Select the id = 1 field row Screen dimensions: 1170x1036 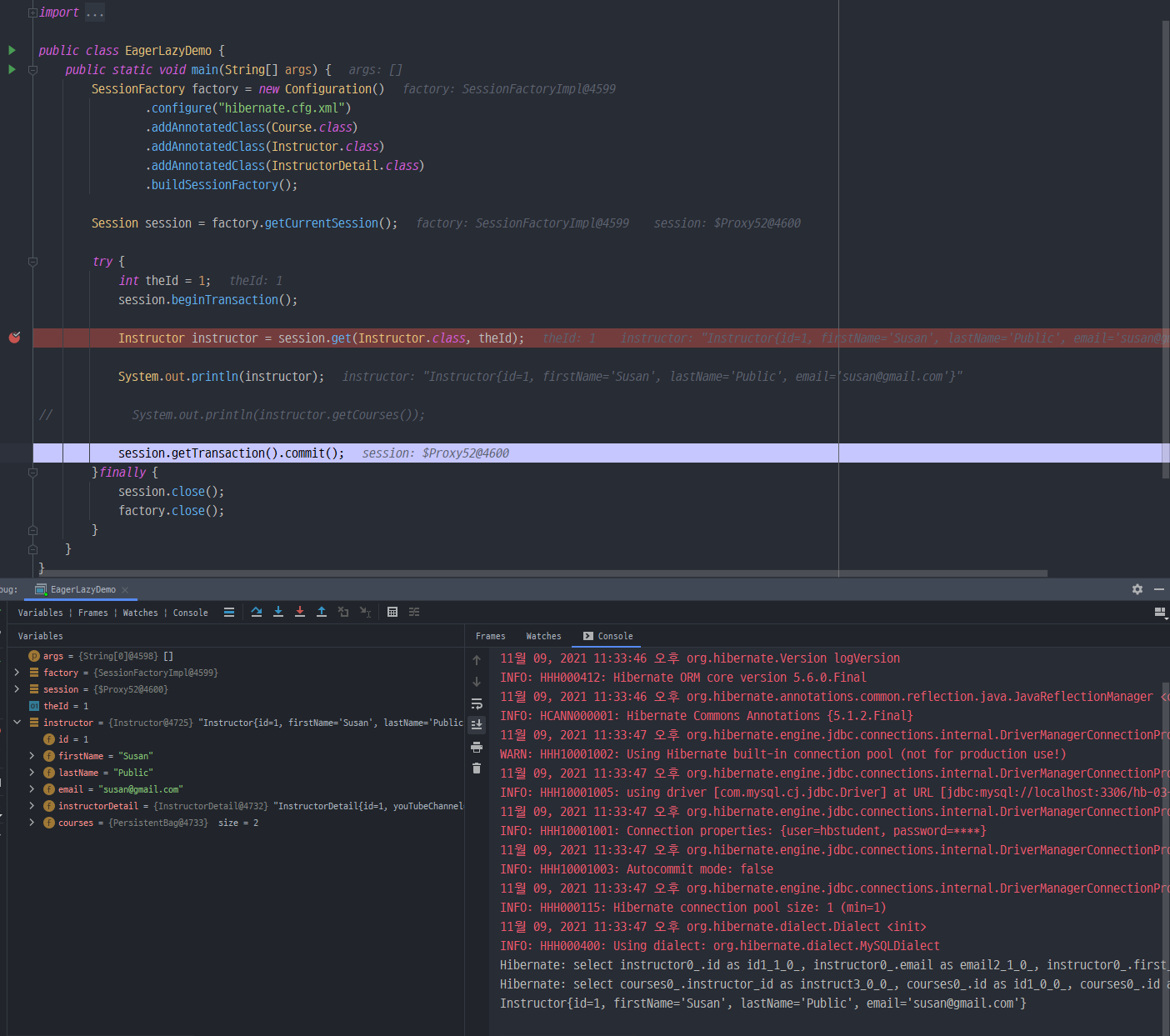[x=236, y=739]
